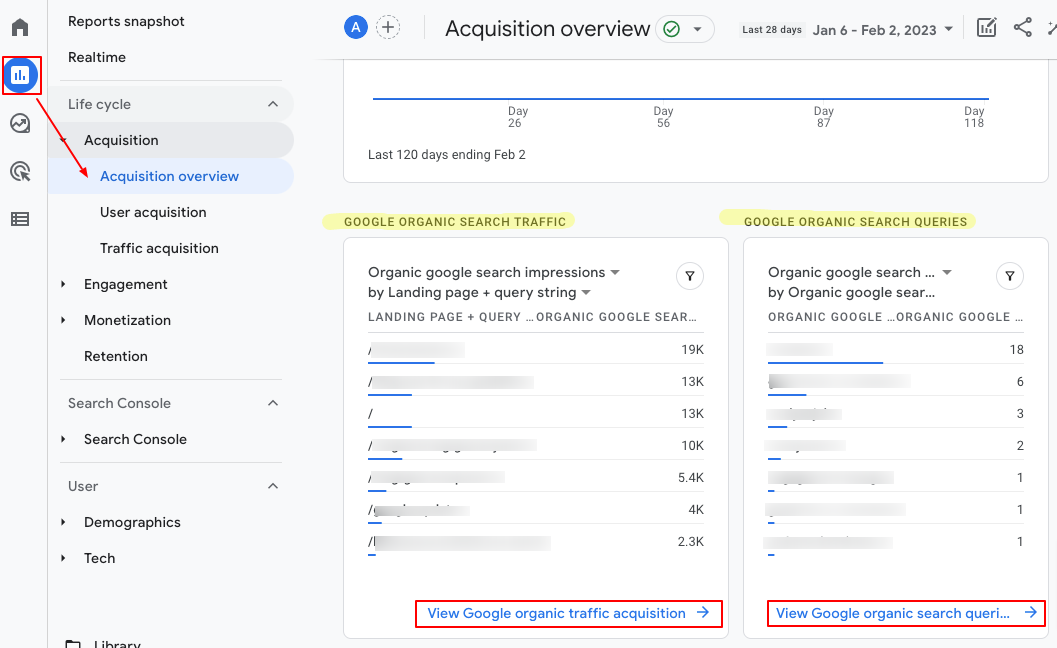
Task: Click View Google organic search queries link
Action: point(906,614)
